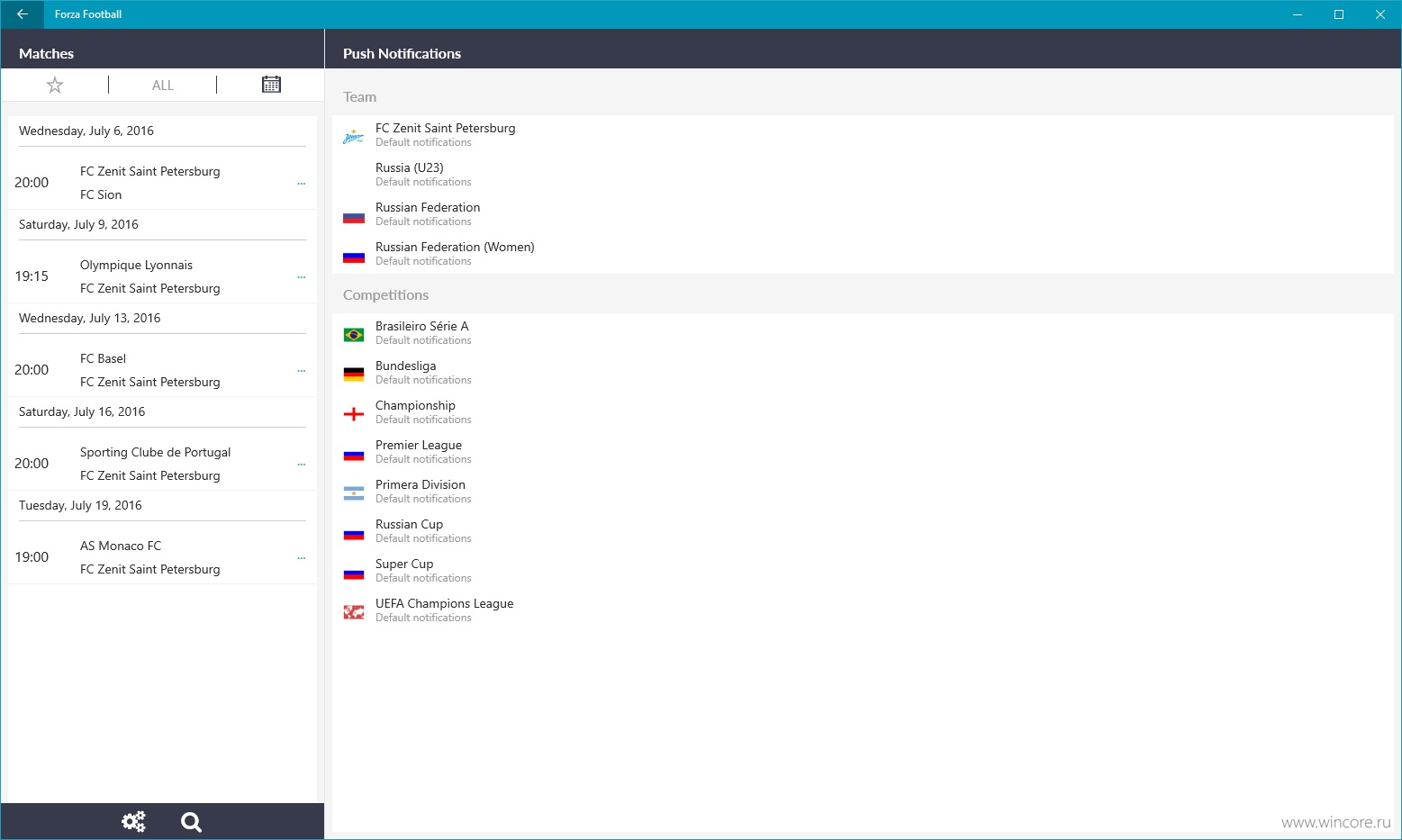Maximize the Forza Football window
This screenshot has width=1402, height=840.
click(x=1339, y=14)
